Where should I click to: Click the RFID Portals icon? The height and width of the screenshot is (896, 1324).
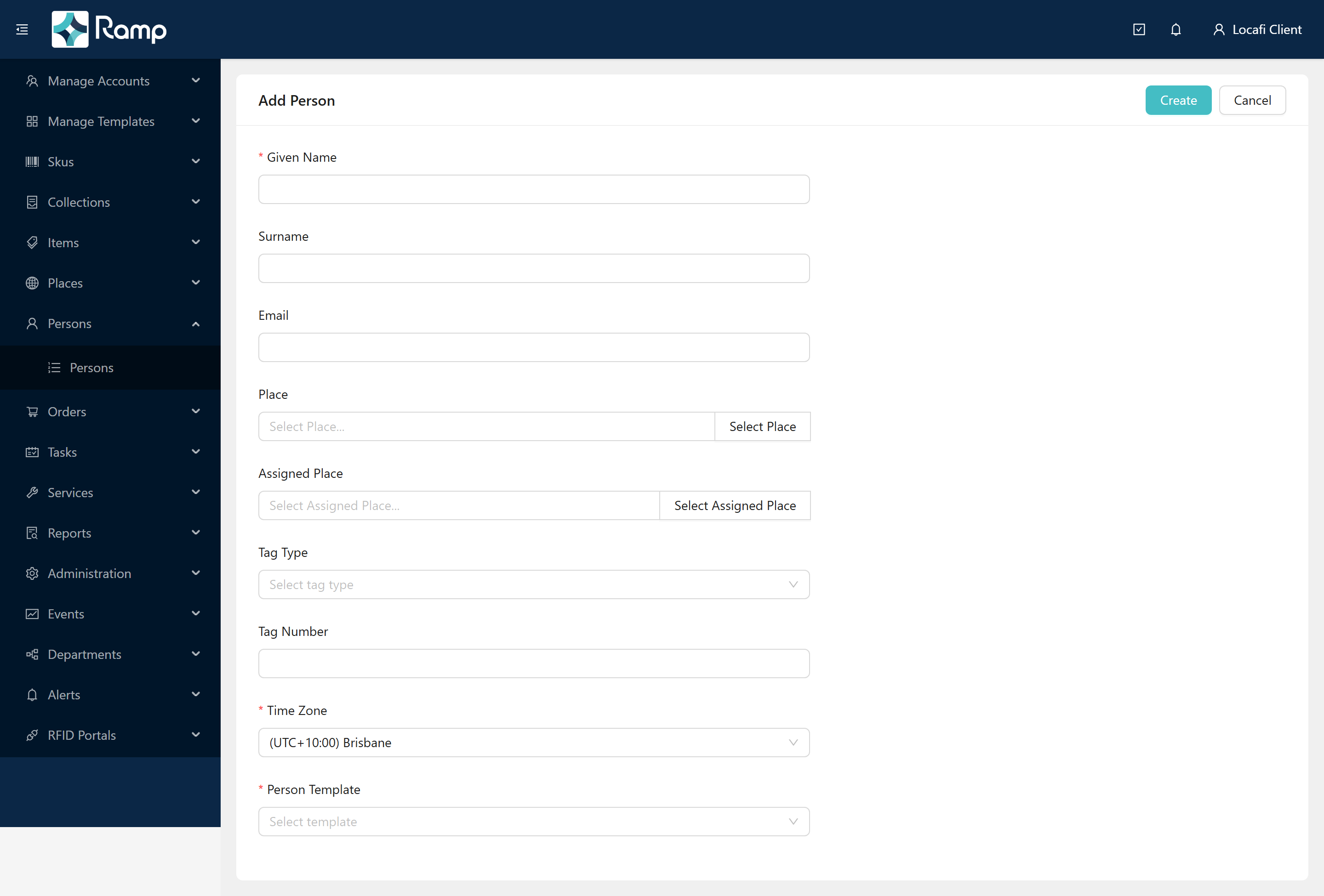32,735
